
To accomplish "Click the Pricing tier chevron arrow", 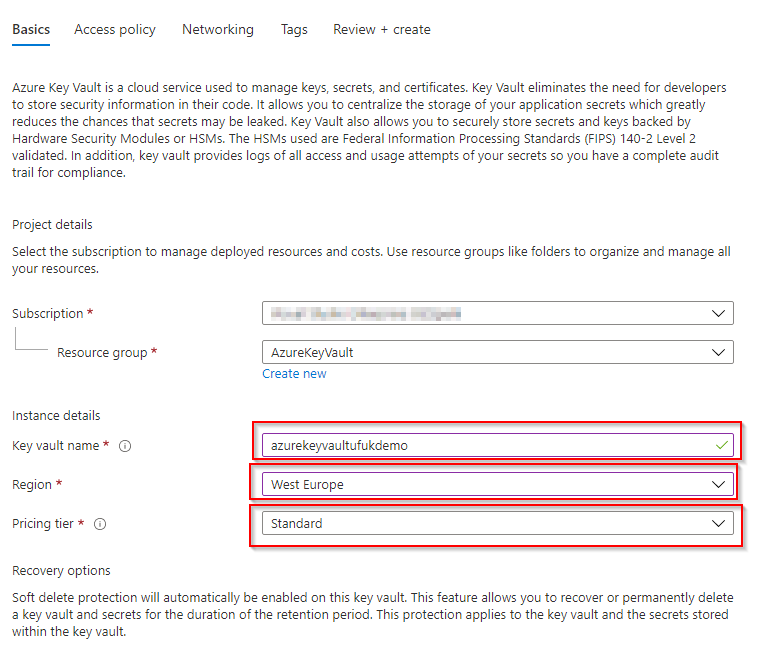I will click(x=718, y=523).
